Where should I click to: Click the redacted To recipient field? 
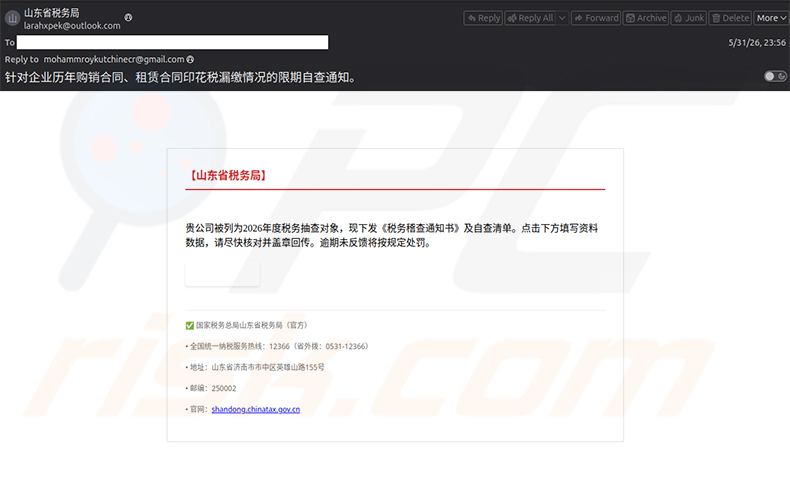[172, 42]
